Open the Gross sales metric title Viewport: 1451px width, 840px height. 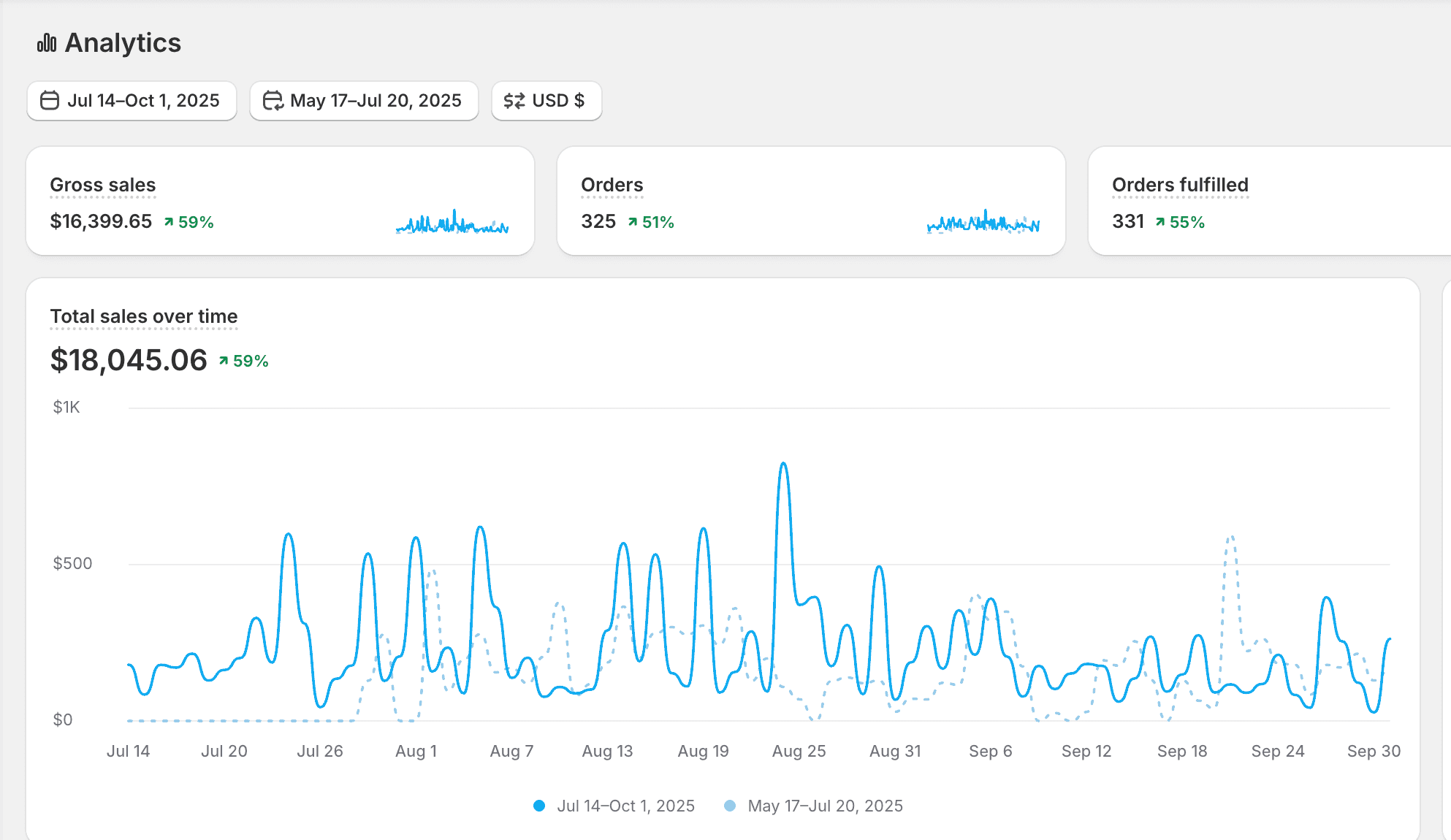point(103,185)
